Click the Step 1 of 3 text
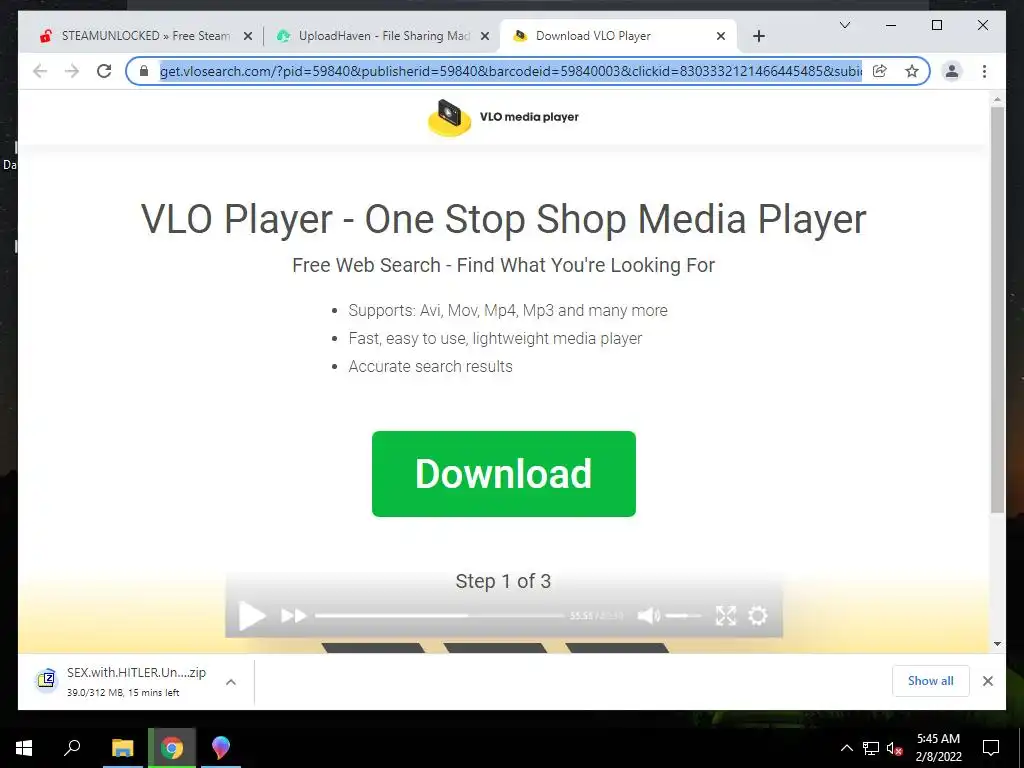The image size is (1024, 768). [x=503, y=581]
